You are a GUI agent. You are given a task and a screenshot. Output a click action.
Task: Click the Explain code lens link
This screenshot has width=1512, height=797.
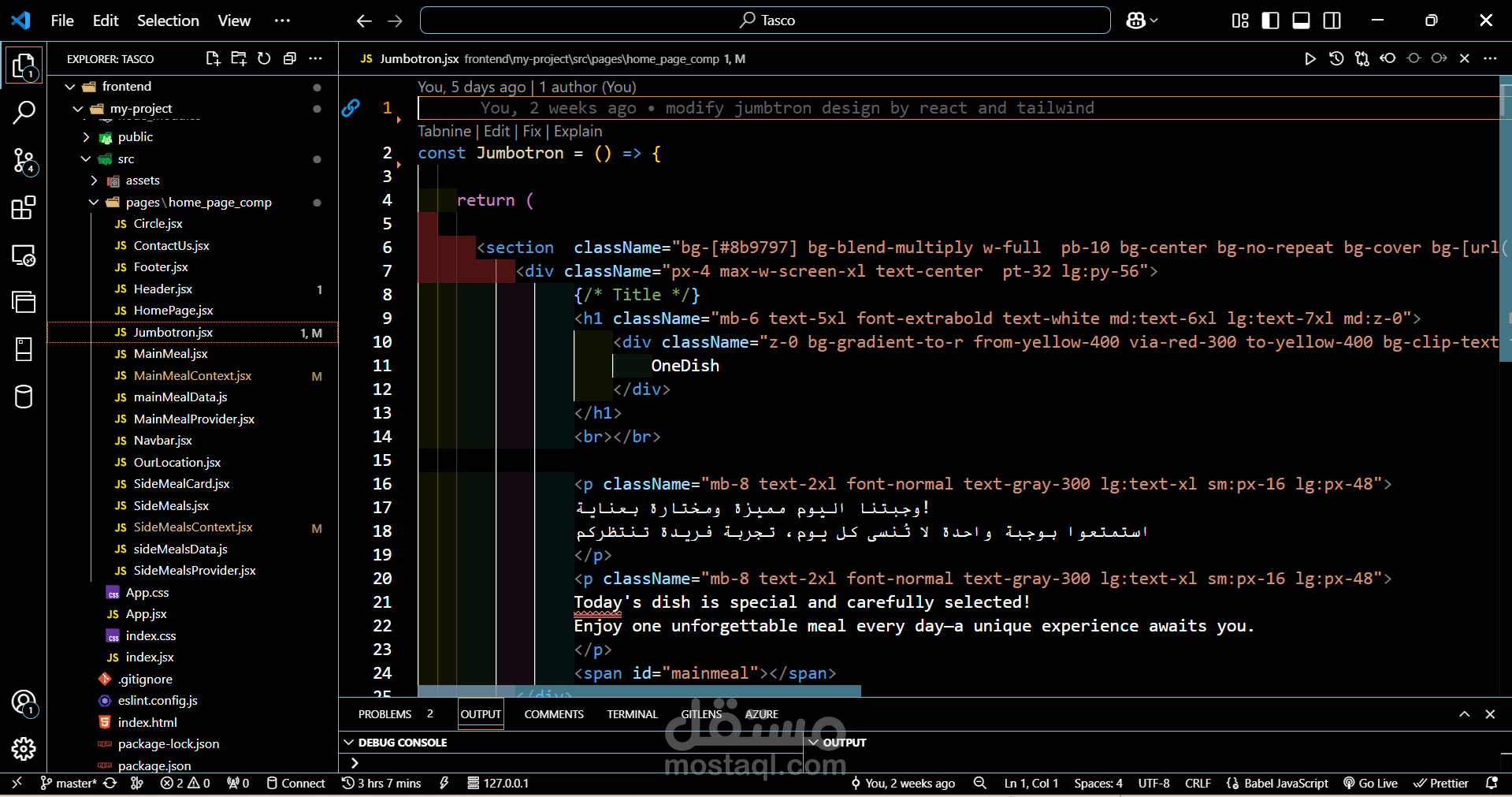pos(578,131)
